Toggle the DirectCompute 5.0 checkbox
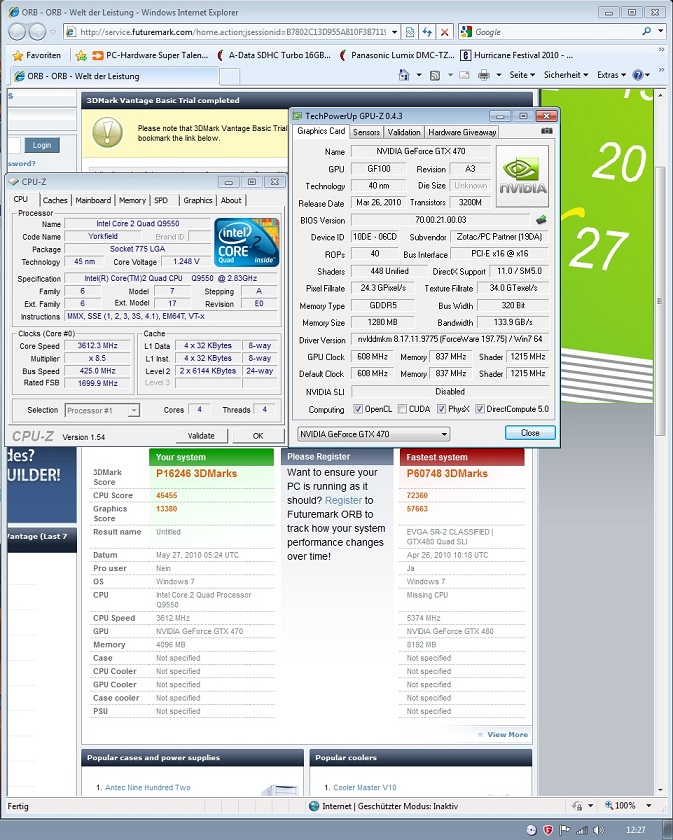Screen dimensions: 673x840 point(480,409)
